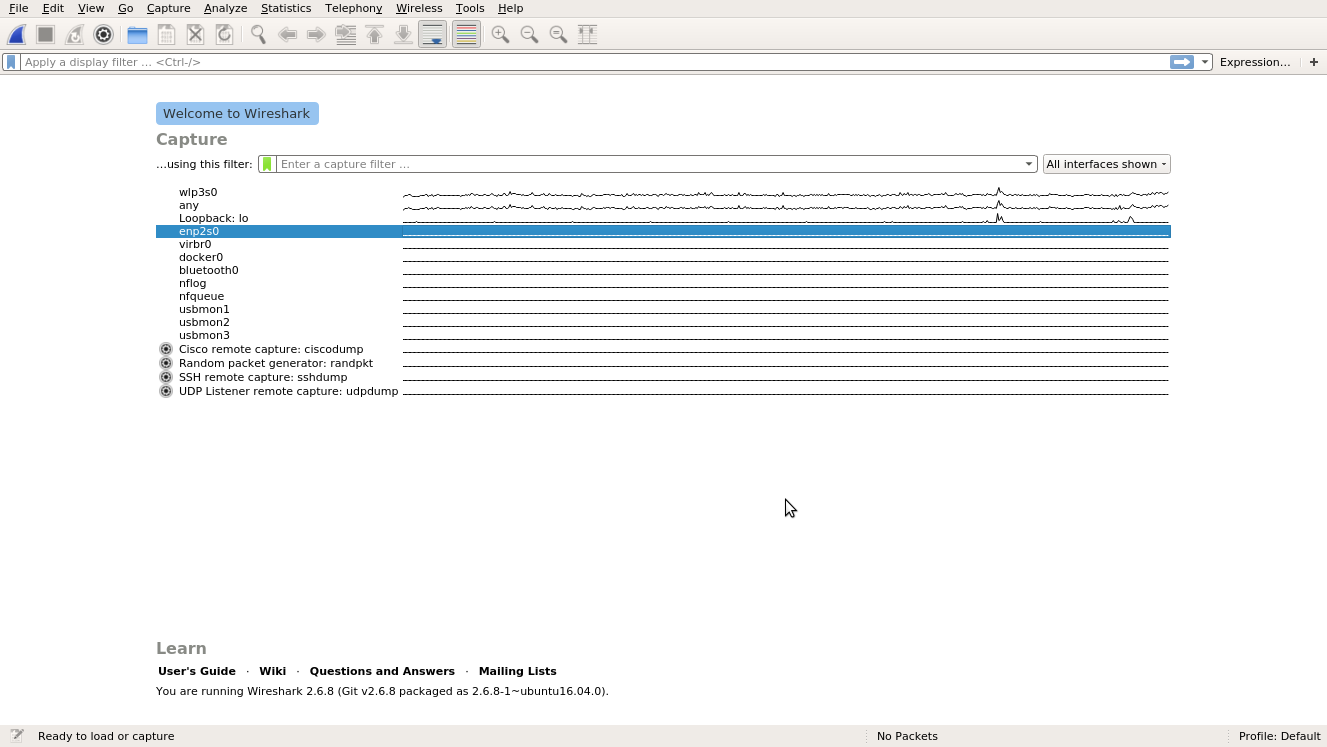Screen dimensions: 1327x747
Task: Open the Wiki link
Action: coord(272,671)
